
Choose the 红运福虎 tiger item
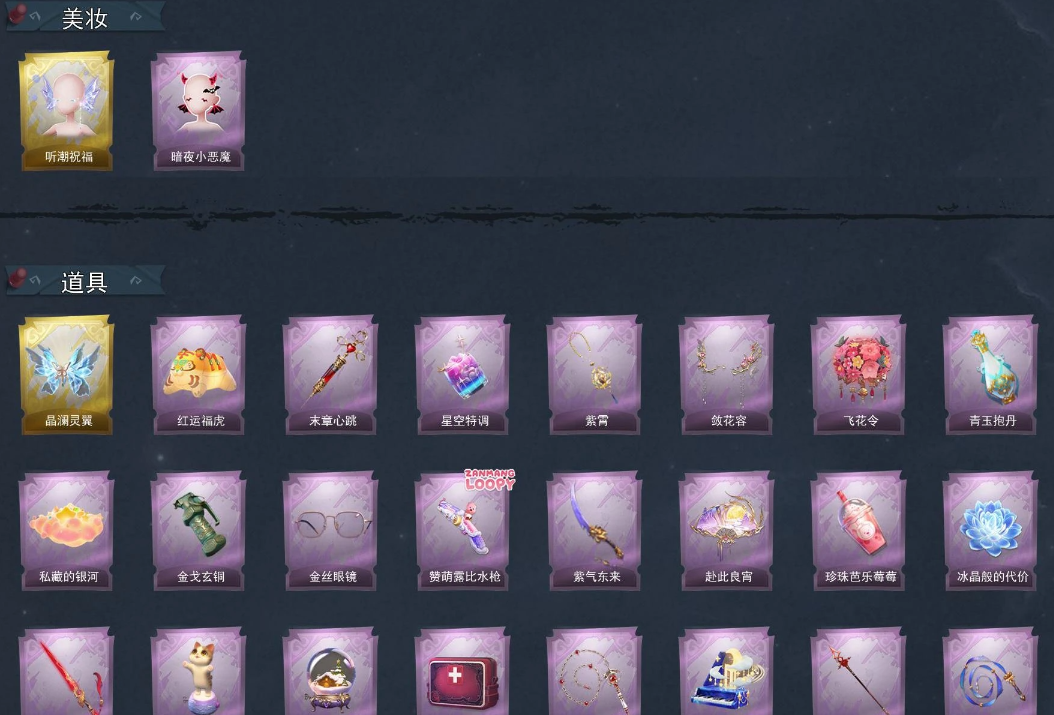pos(198,375)
